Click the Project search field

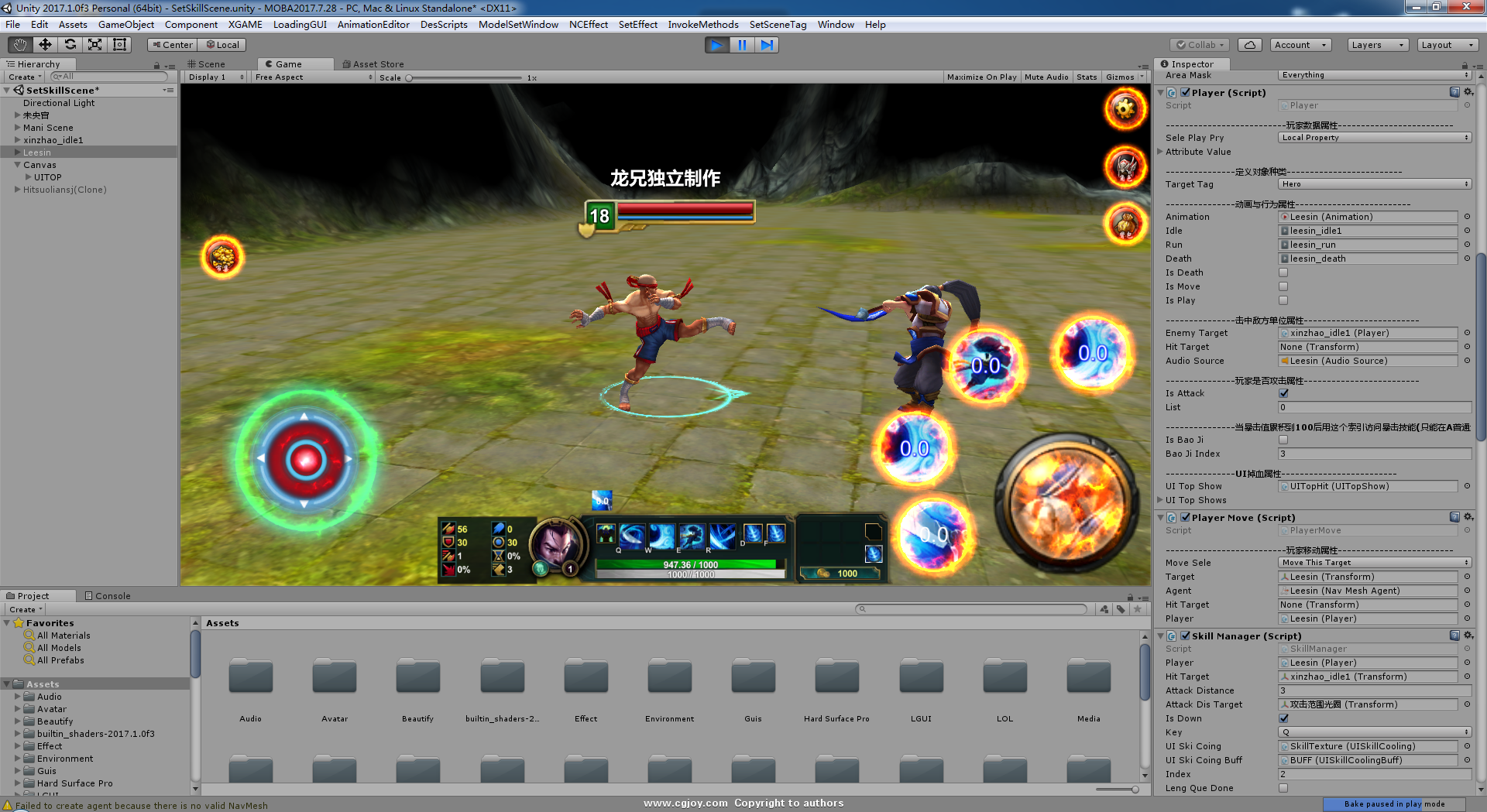(x=971, y=609)
